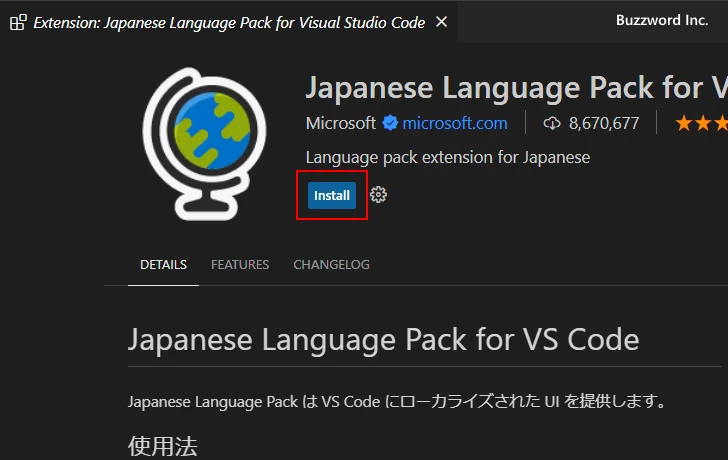Click the '使用法' section heading
Image resolution: width=728 pixels, height=460 pixels.
click(x=162, y=446)
